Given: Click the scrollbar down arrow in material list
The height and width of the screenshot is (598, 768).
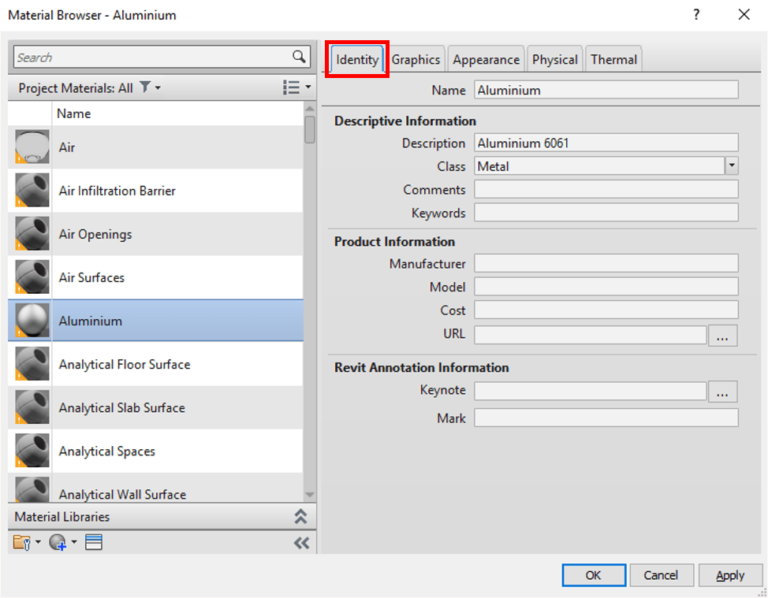Looking at the screenshot, I should (310, 495).
